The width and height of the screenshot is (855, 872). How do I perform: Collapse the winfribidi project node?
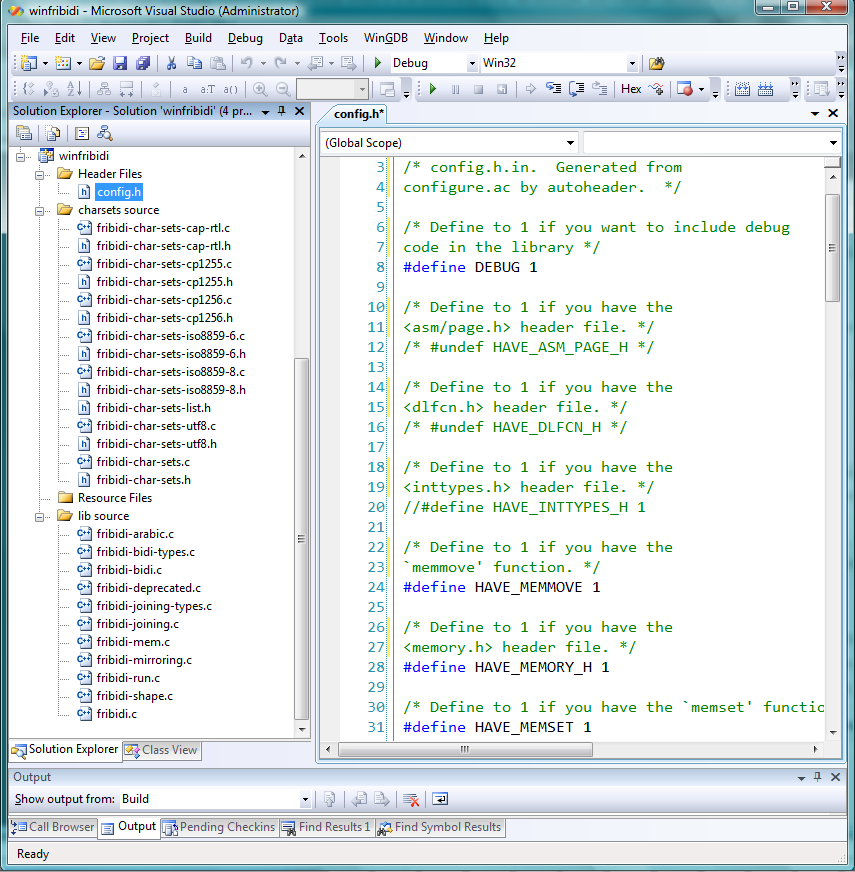21,157
